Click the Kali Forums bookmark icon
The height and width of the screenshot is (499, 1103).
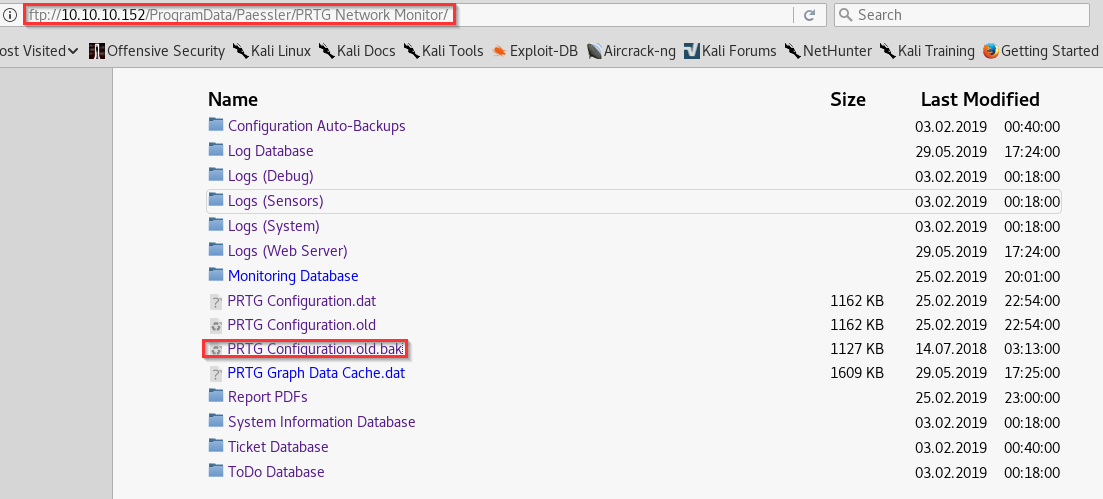tap(691, 51)
